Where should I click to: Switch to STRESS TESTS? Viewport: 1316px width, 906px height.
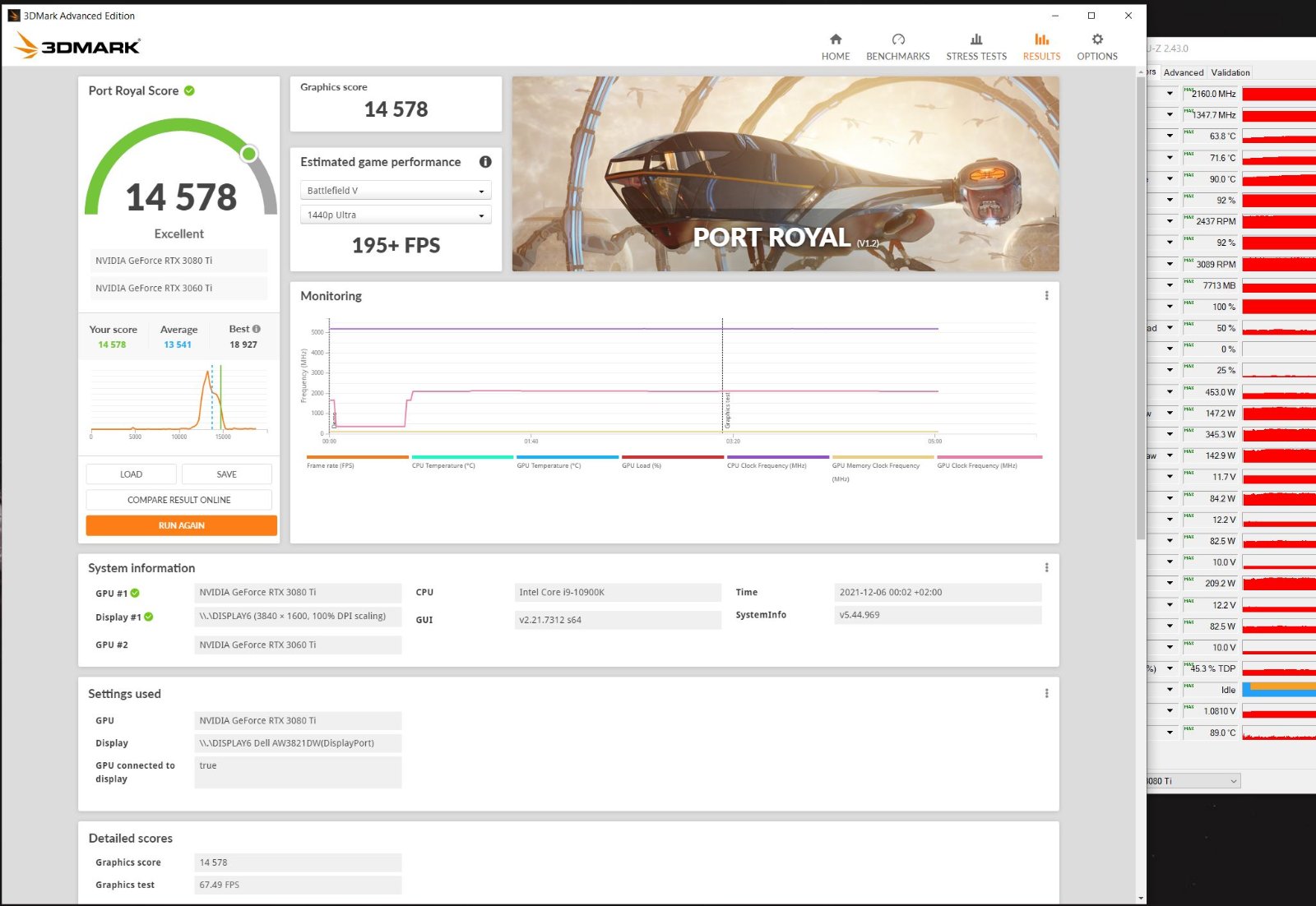pos(976,47)
